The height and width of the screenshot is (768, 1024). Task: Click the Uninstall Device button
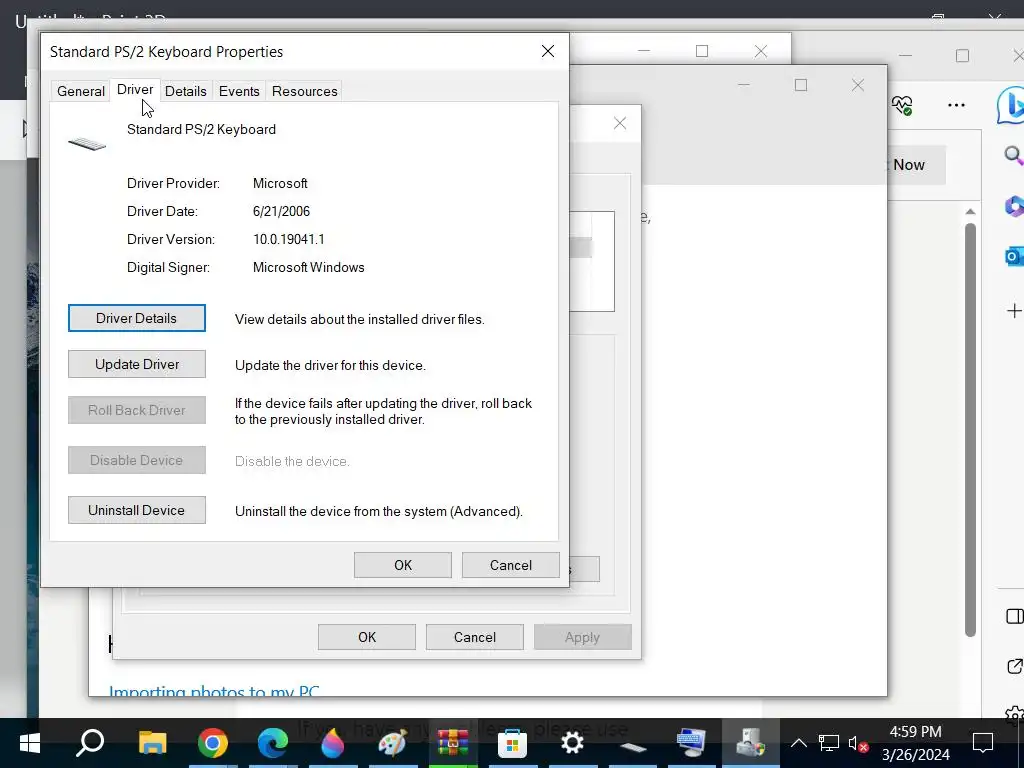[x=136, y=510]
